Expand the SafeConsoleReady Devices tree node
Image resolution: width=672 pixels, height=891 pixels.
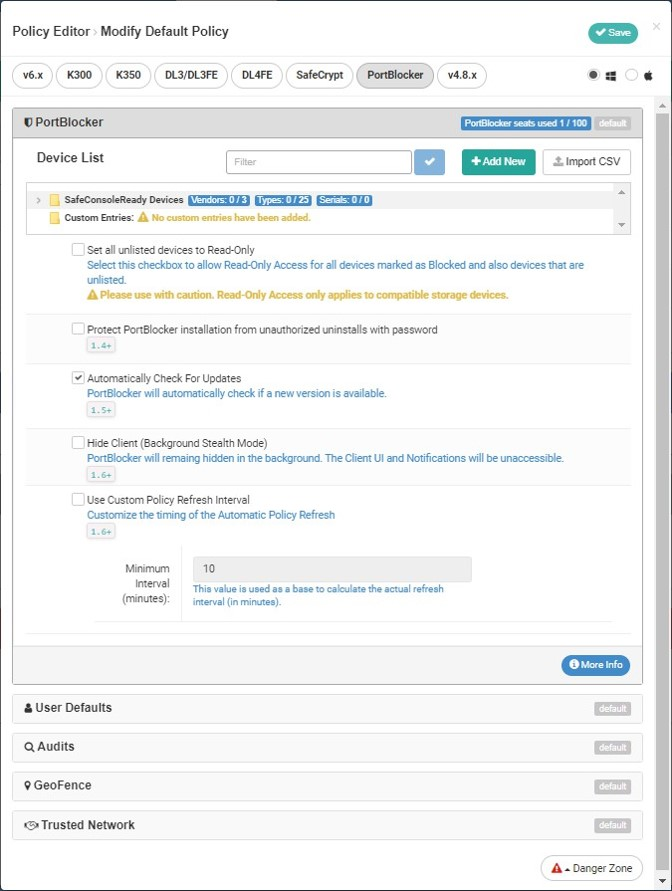tap(38, 200)
